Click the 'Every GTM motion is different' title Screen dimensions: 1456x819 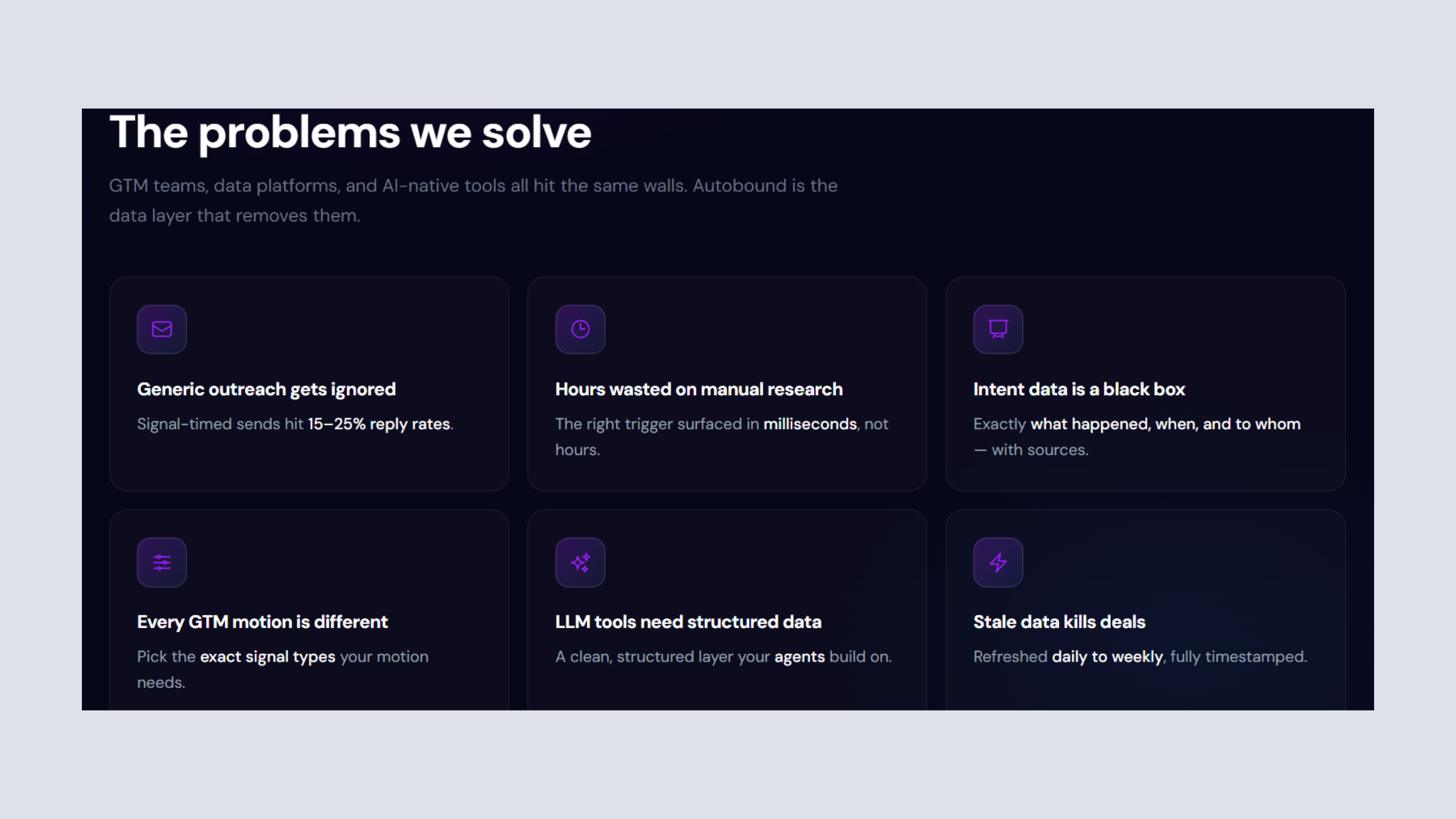tap(263, 622)
